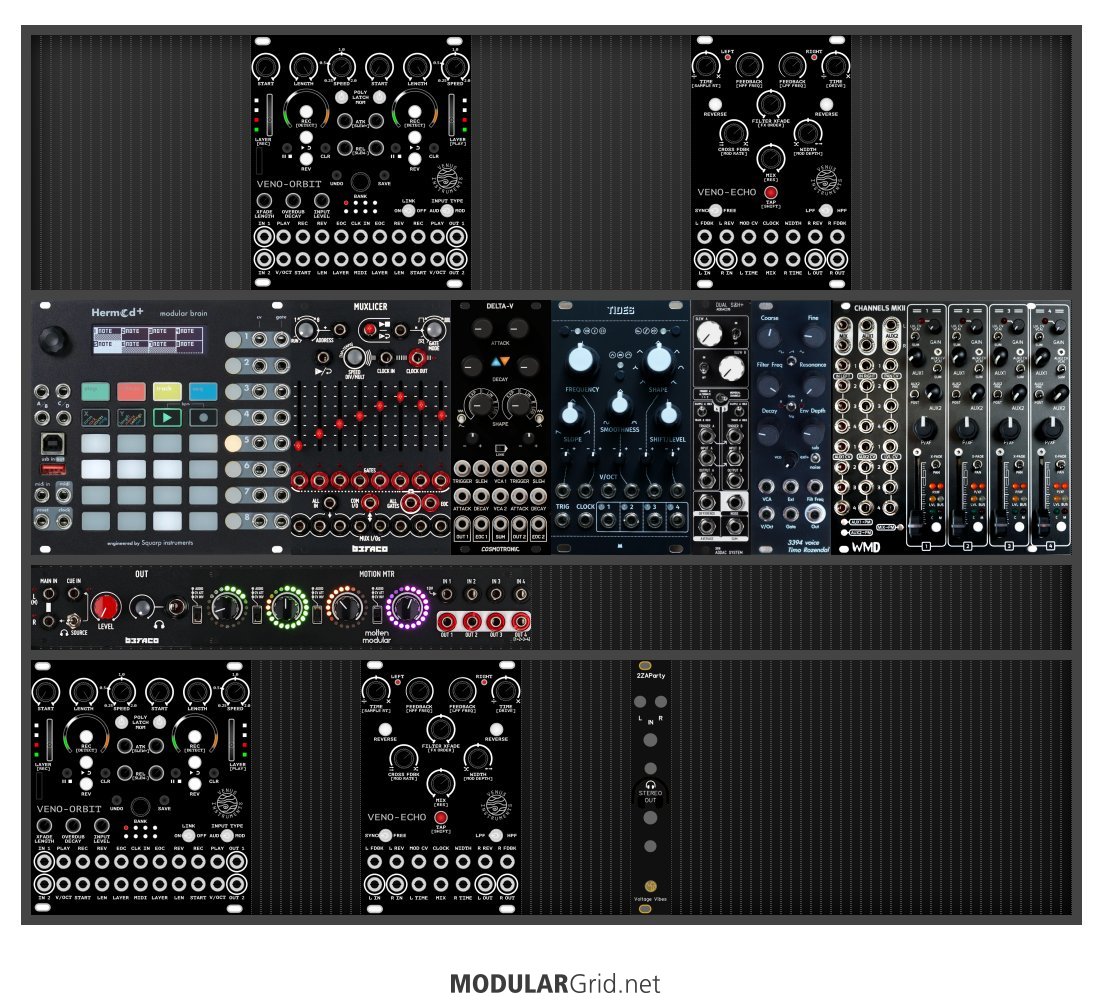Click the 3394 voice Out jack
This screenshot has height=1005, width=1112.
[815, 512]
